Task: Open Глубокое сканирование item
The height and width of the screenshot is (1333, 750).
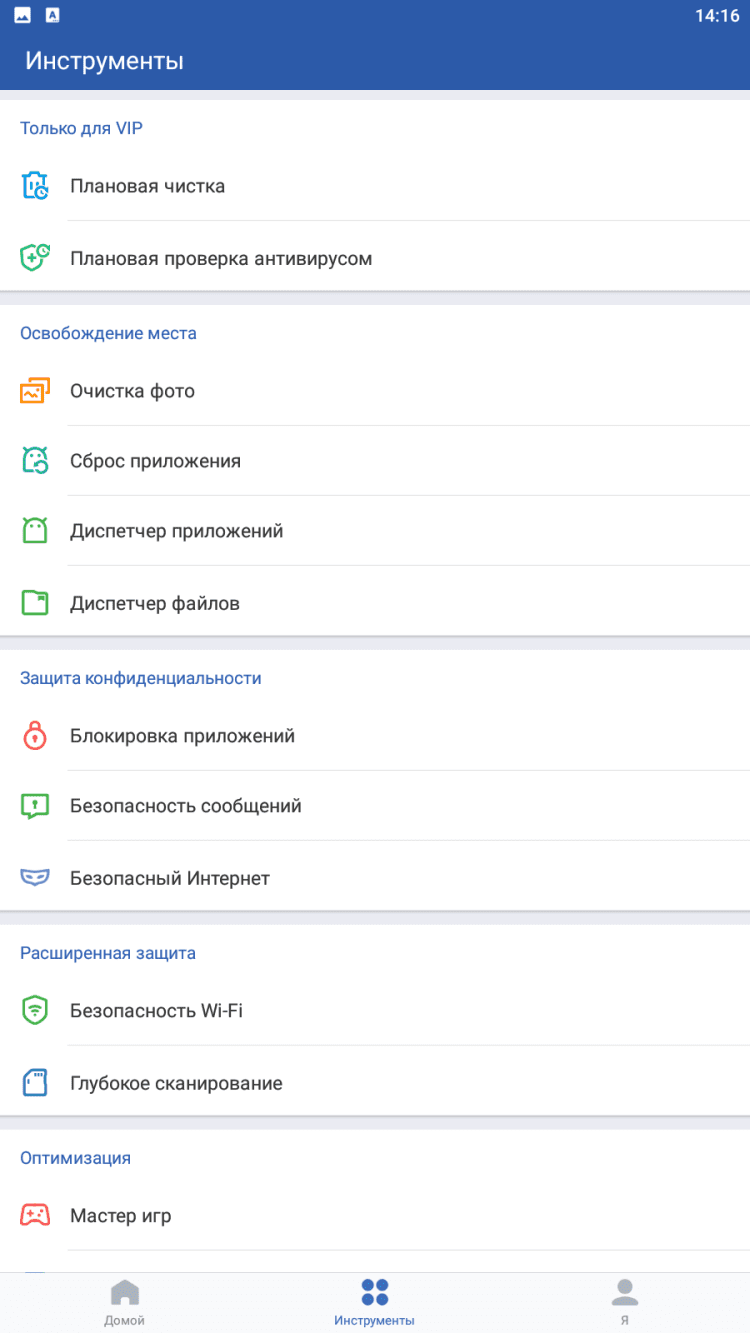Action: coord(176,1083)
